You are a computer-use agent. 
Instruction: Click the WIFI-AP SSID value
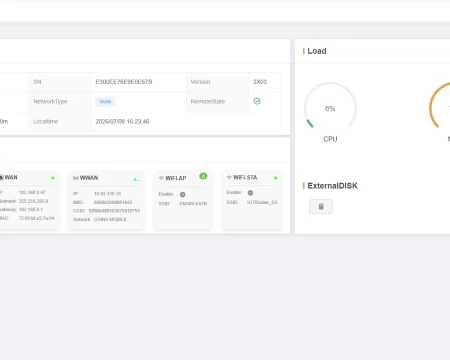(x=193, y=203)
